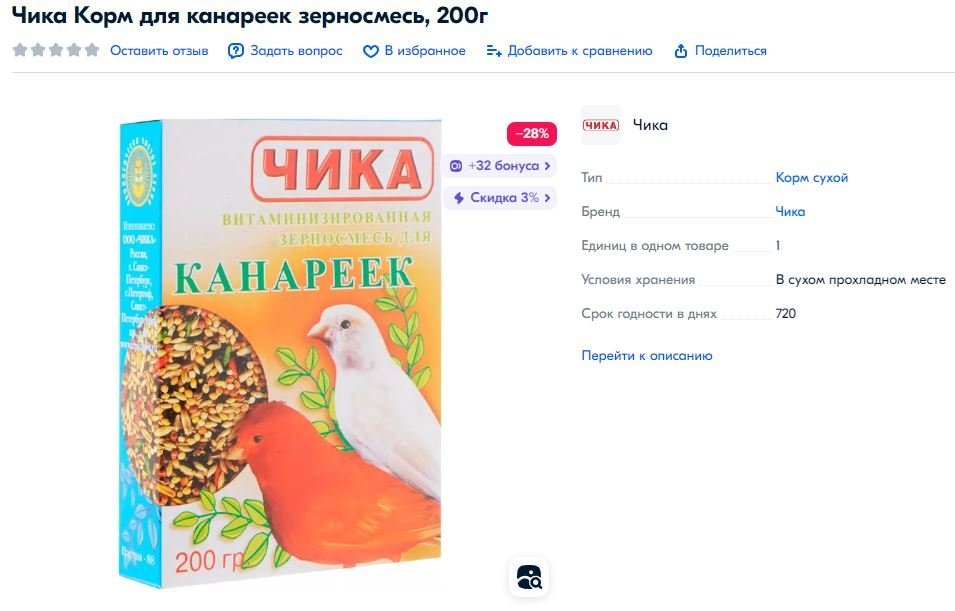Click the heart icon for favorites
955x611 pixels.
[x=370, y=52]
